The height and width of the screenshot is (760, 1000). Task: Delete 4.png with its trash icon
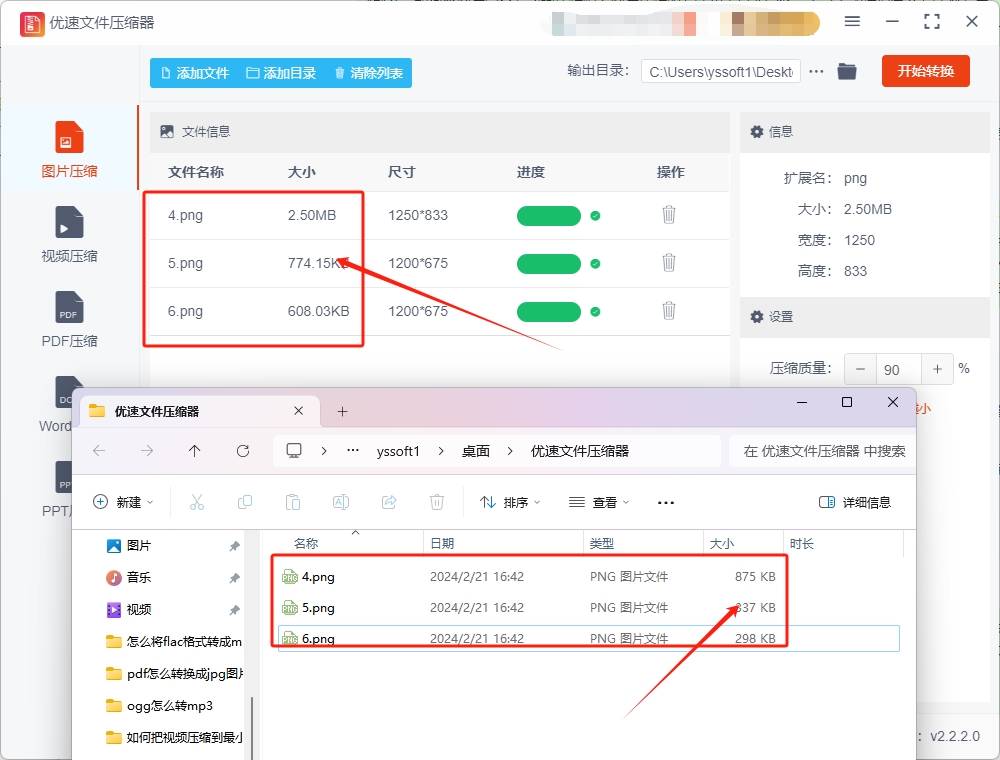tap(668, 215)
